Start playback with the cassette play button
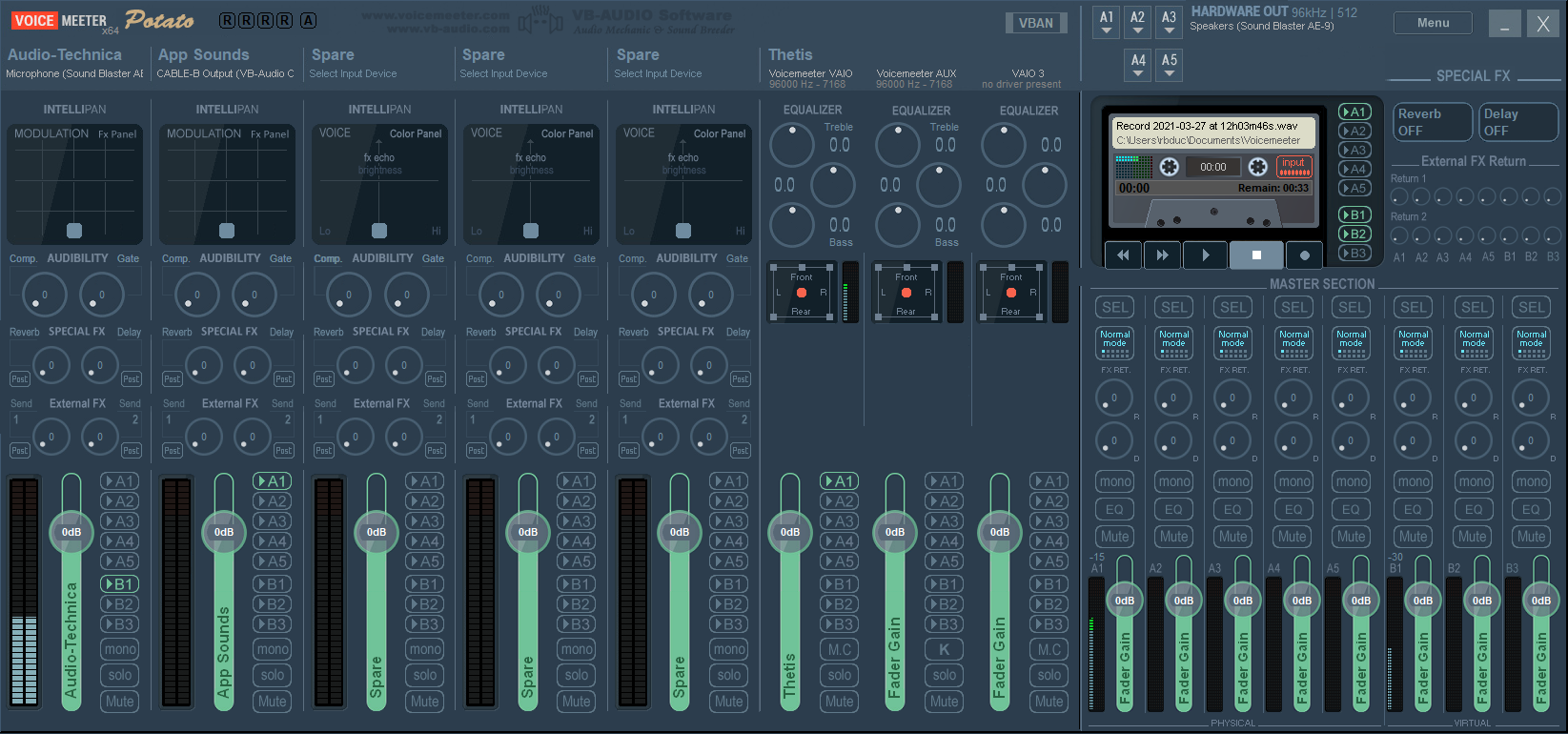Screen dimensions: 1568x734 (x=1206, y=255)
